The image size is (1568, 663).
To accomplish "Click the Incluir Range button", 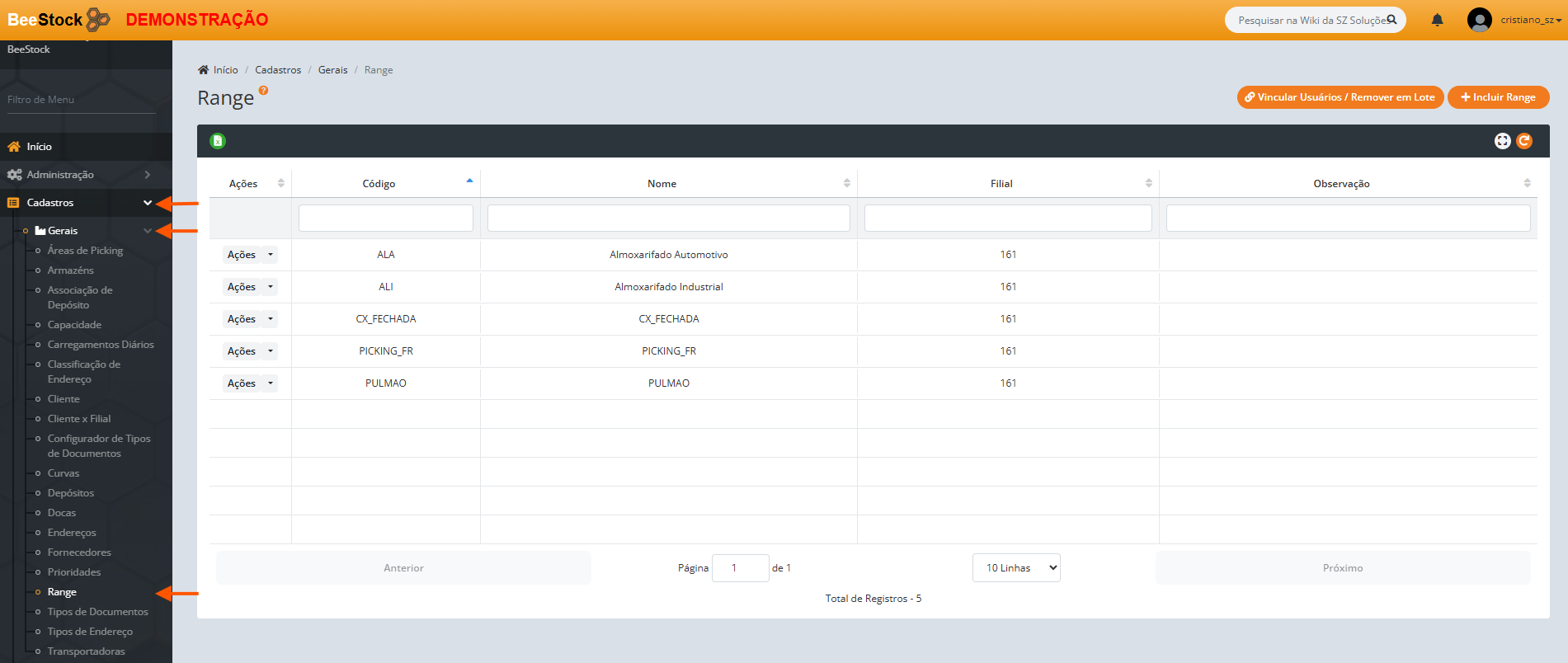I will point(1498,97).
